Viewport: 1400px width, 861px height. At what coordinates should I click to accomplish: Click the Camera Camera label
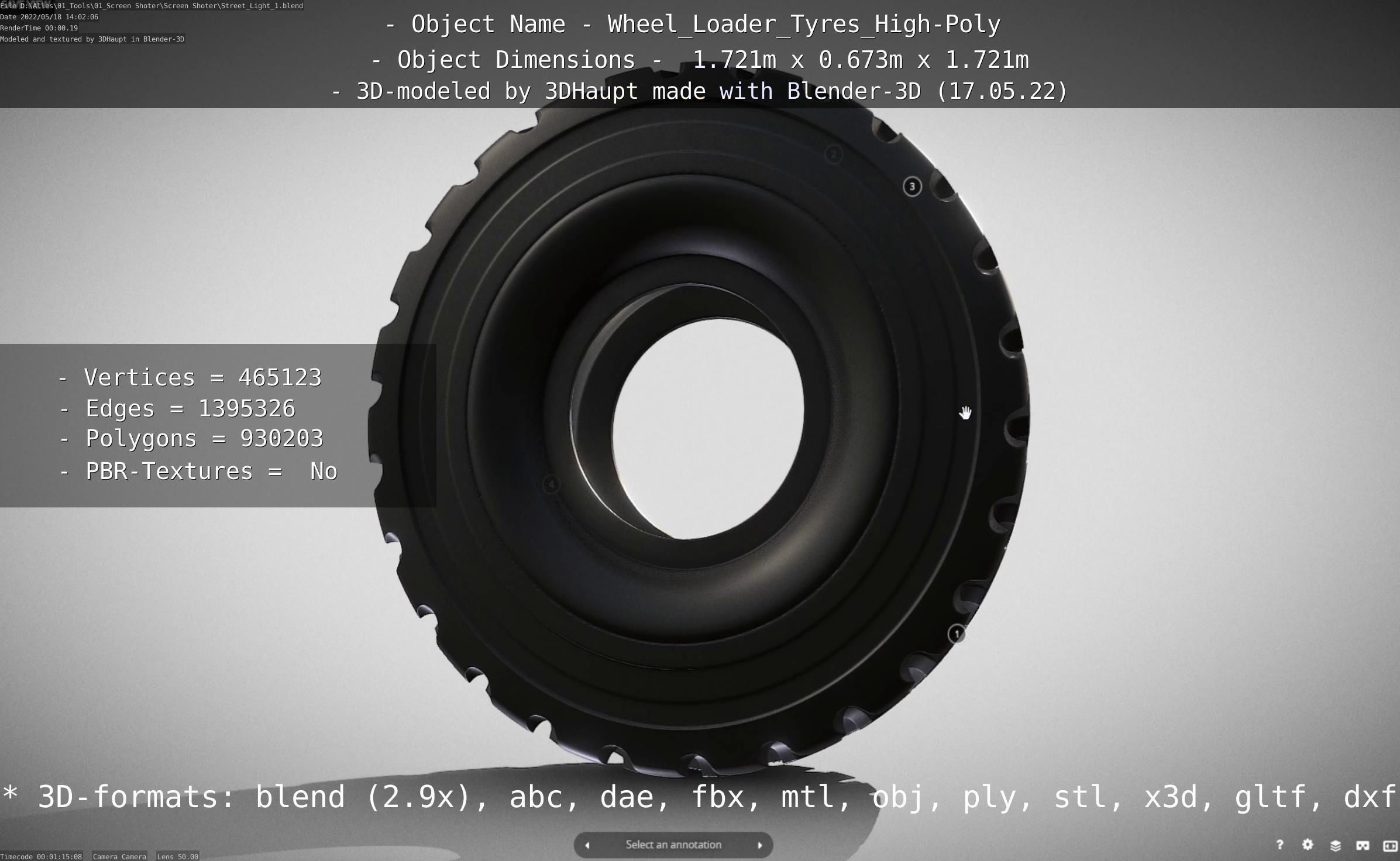click(119, 856)
